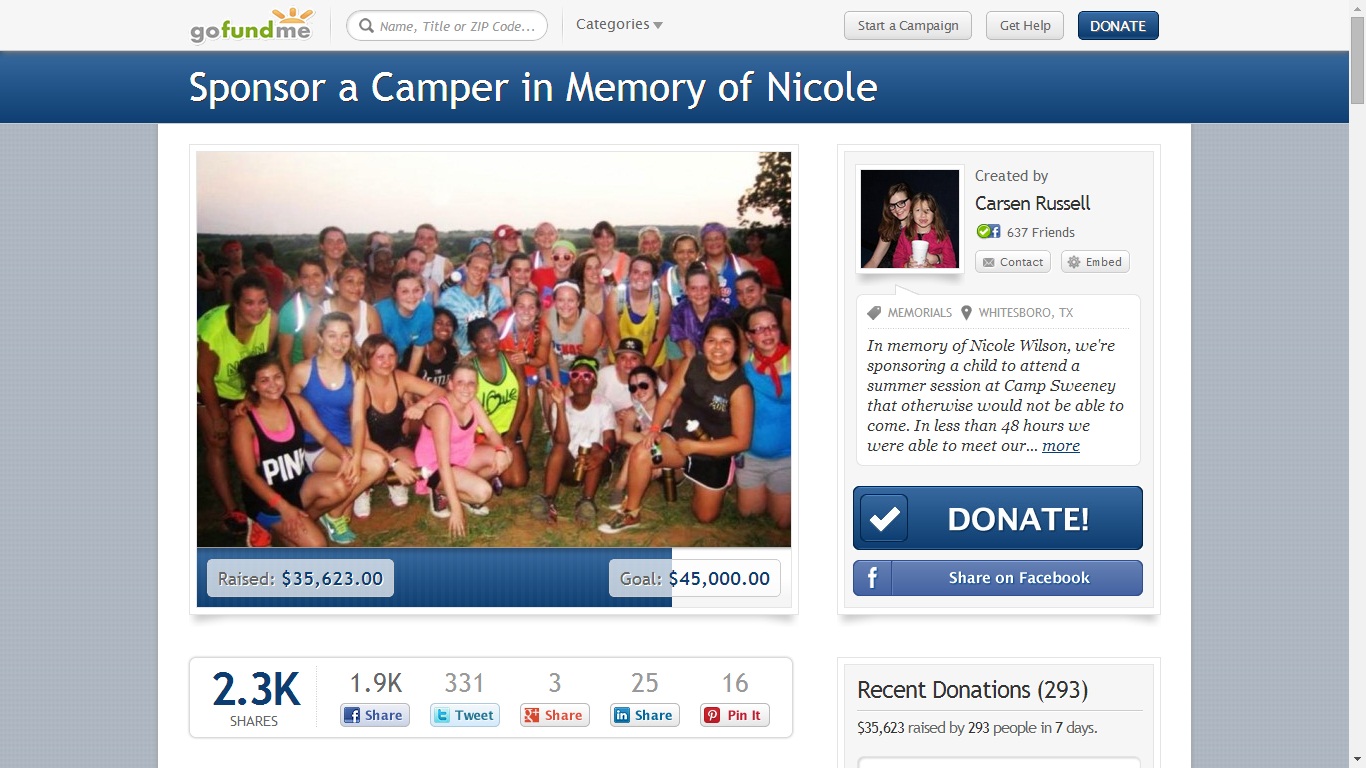
Task: Open Get Help
Action: click(1025, 26)
